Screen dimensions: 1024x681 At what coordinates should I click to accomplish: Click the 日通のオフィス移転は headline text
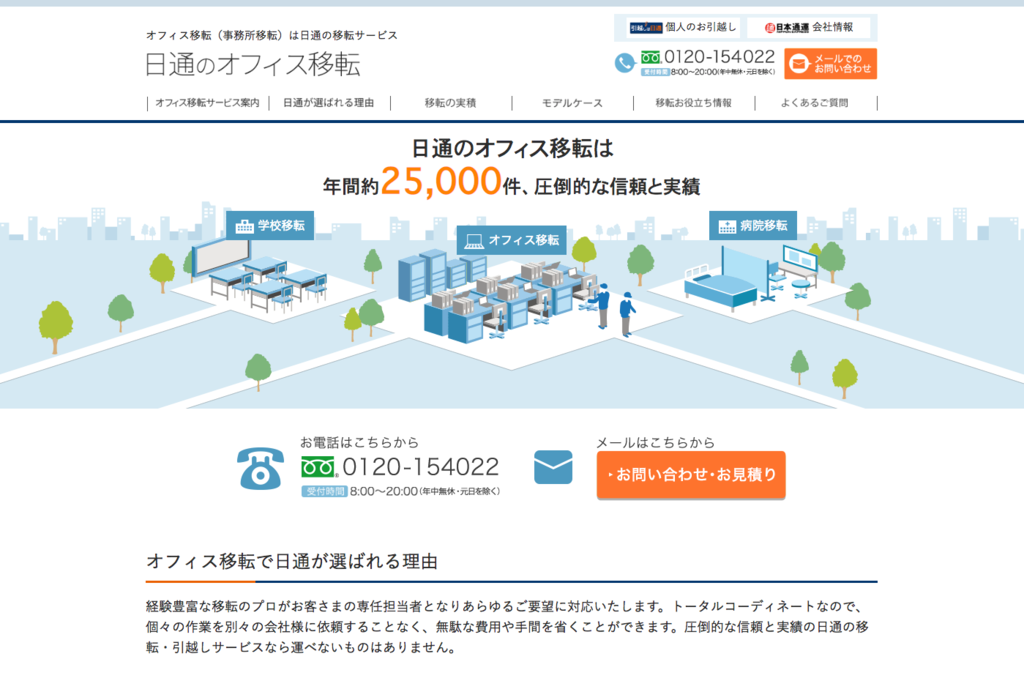(512, 148)
